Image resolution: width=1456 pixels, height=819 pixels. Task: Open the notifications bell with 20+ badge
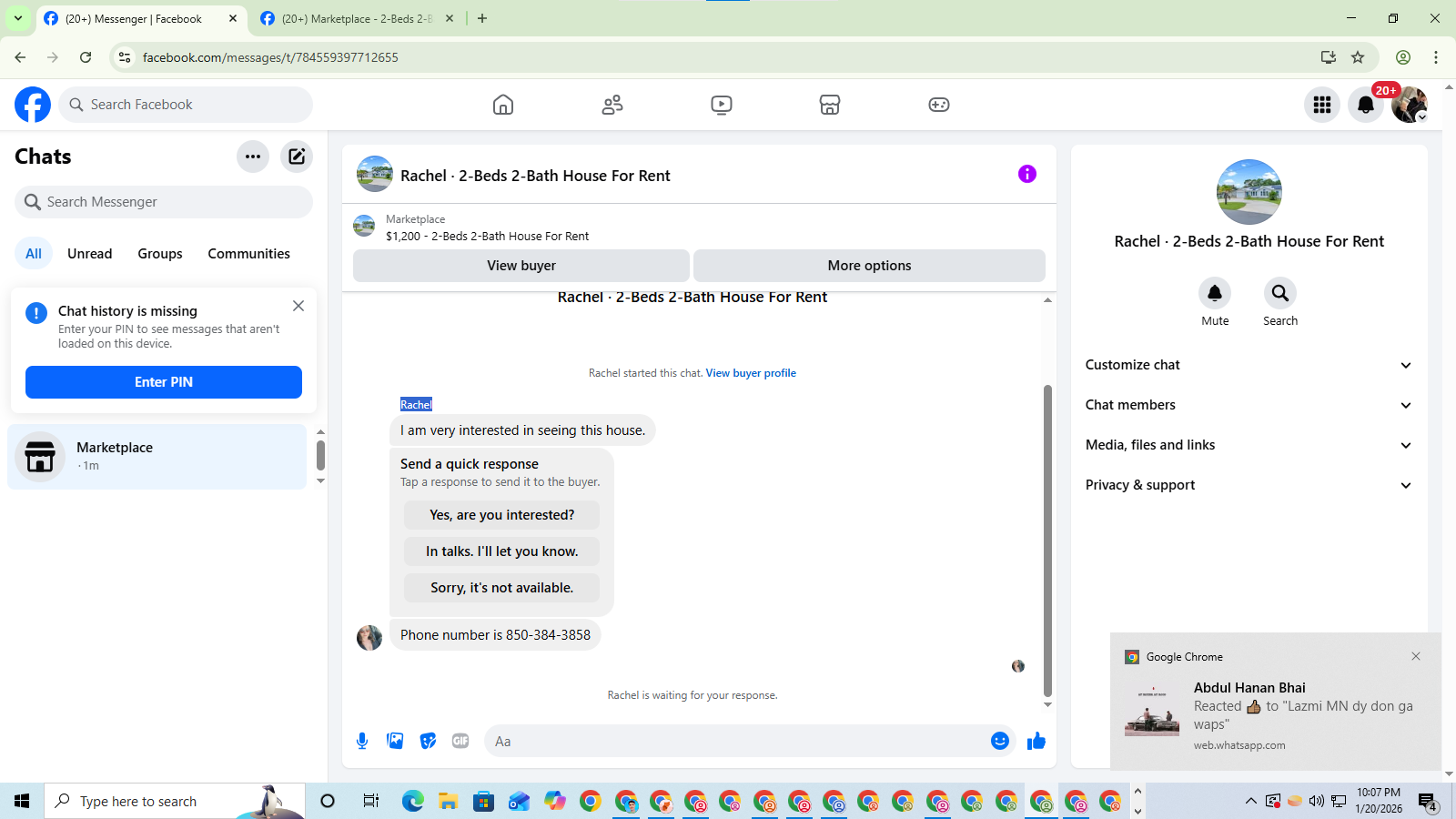[1366, 105]
